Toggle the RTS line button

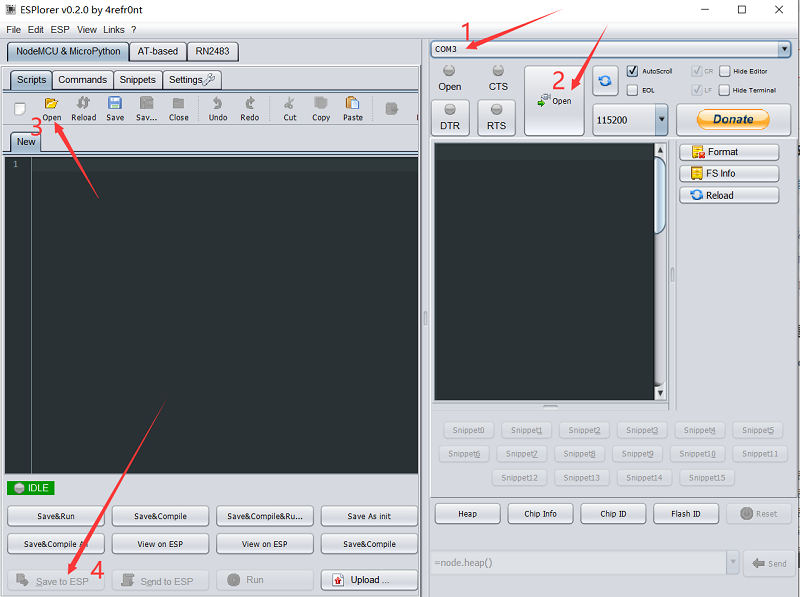tap(496, 118)
